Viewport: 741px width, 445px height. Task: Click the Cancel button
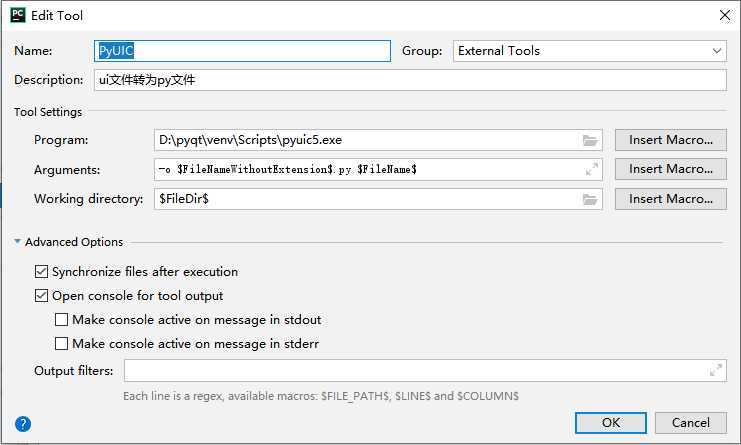click(x=690, y=422)
